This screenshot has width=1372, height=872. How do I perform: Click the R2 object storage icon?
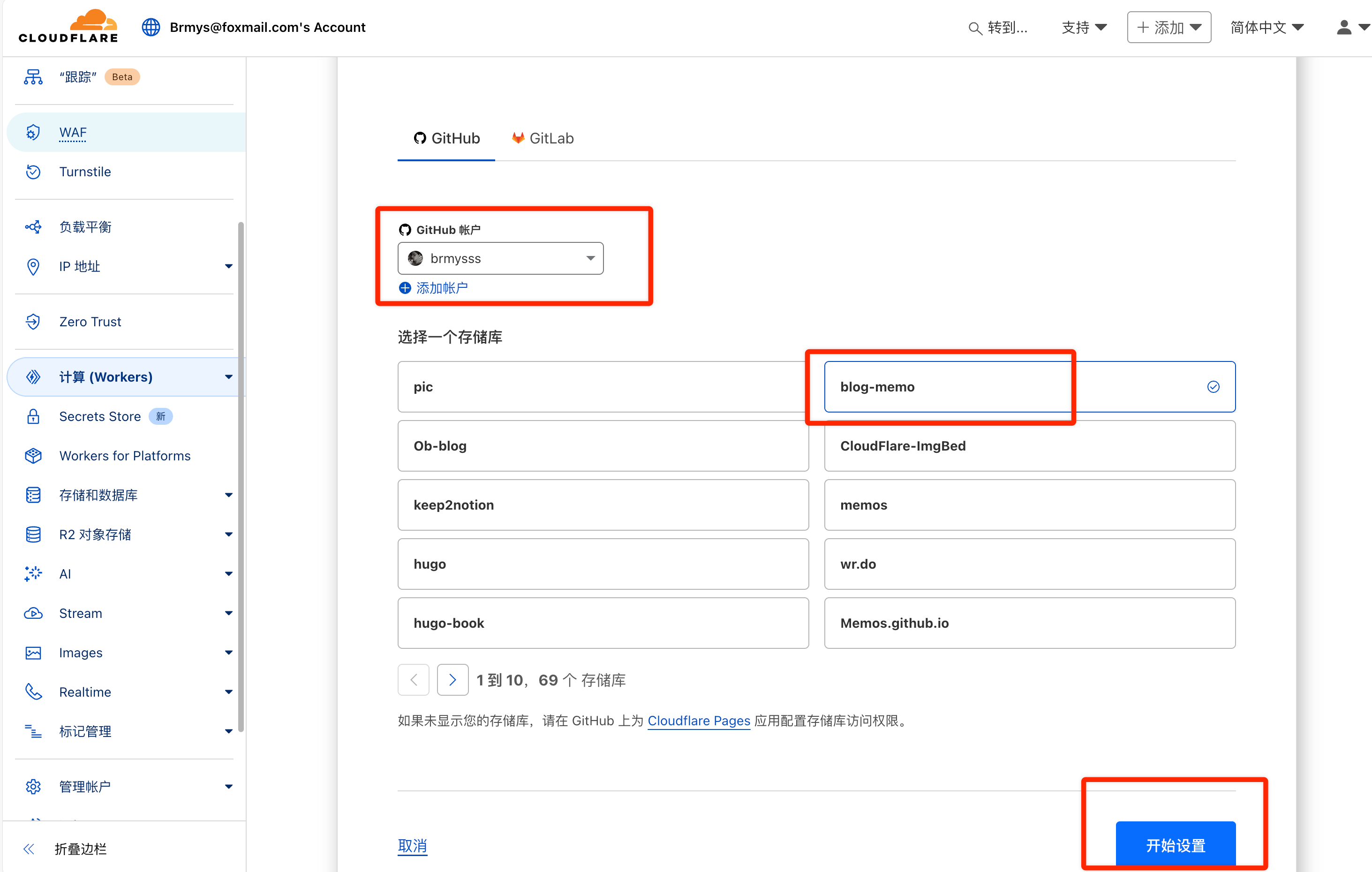pyautogui.click(x=33, y=534)
